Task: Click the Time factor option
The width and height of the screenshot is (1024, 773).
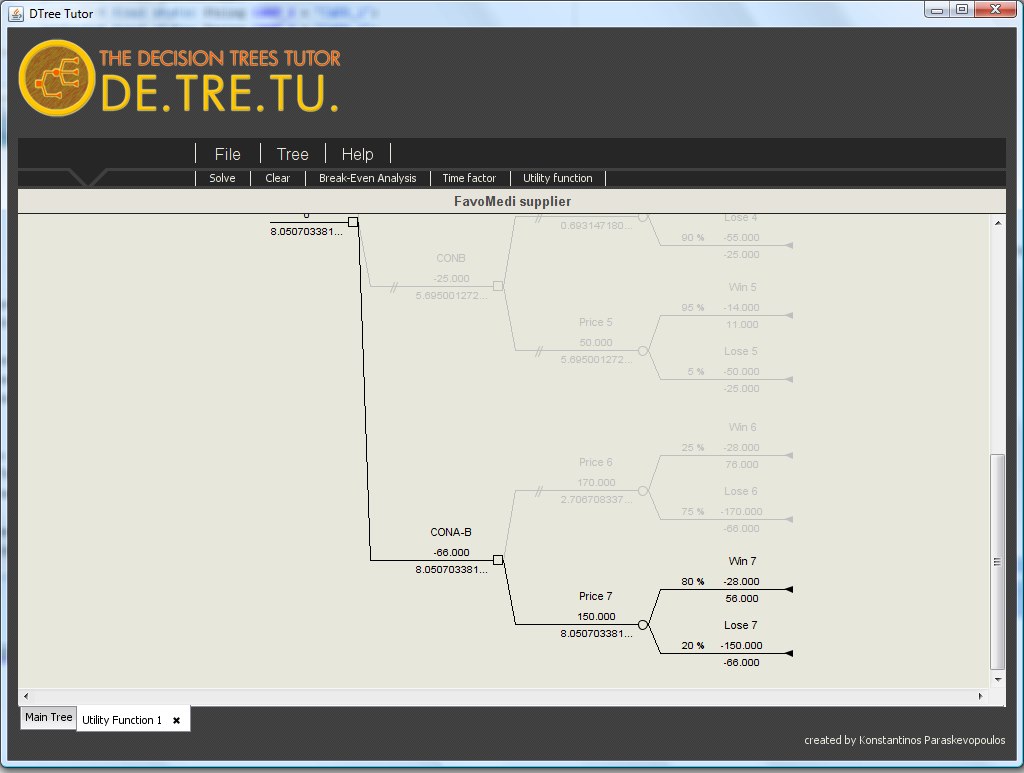Action: [469, 178]
